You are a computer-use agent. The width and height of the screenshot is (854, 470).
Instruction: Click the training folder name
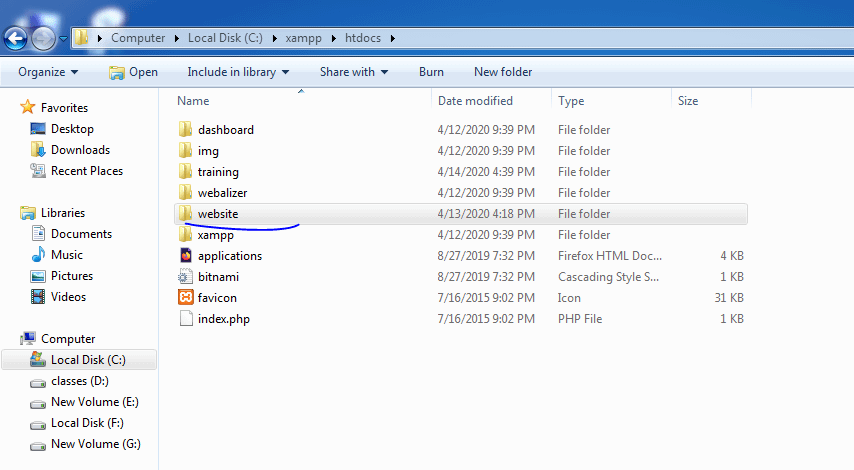pyautogui.click(x=218, y=172)
